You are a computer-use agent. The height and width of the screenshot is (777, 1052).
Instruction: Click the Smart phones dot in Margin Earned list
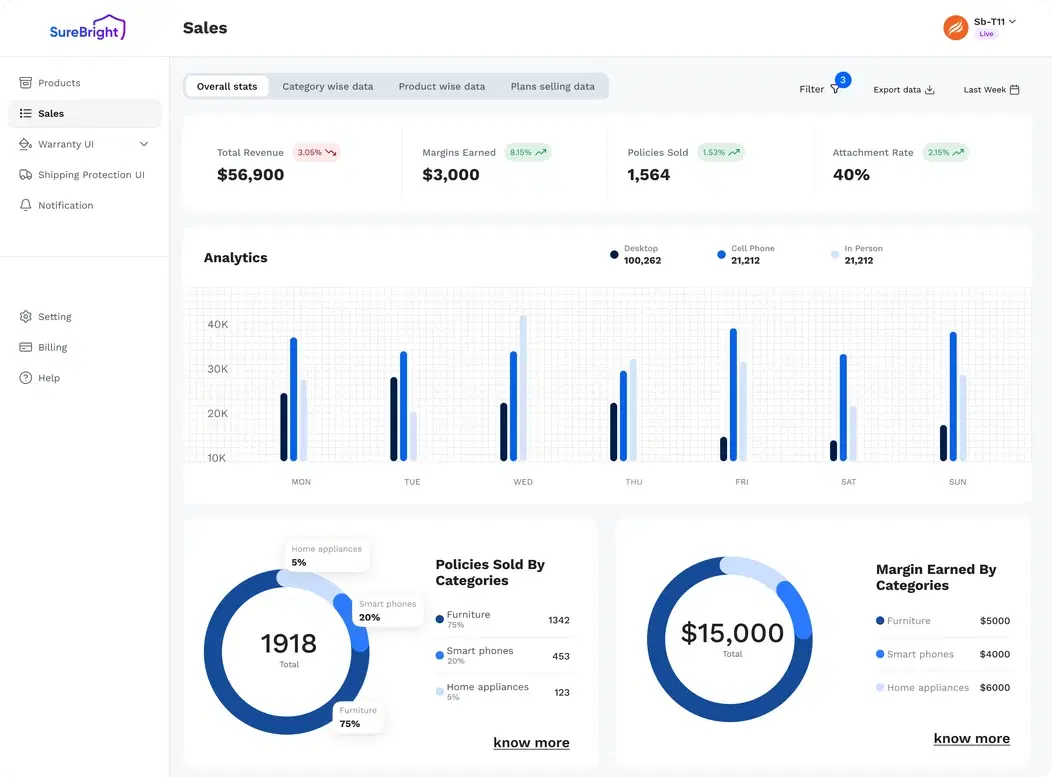(x=880, y=654)
